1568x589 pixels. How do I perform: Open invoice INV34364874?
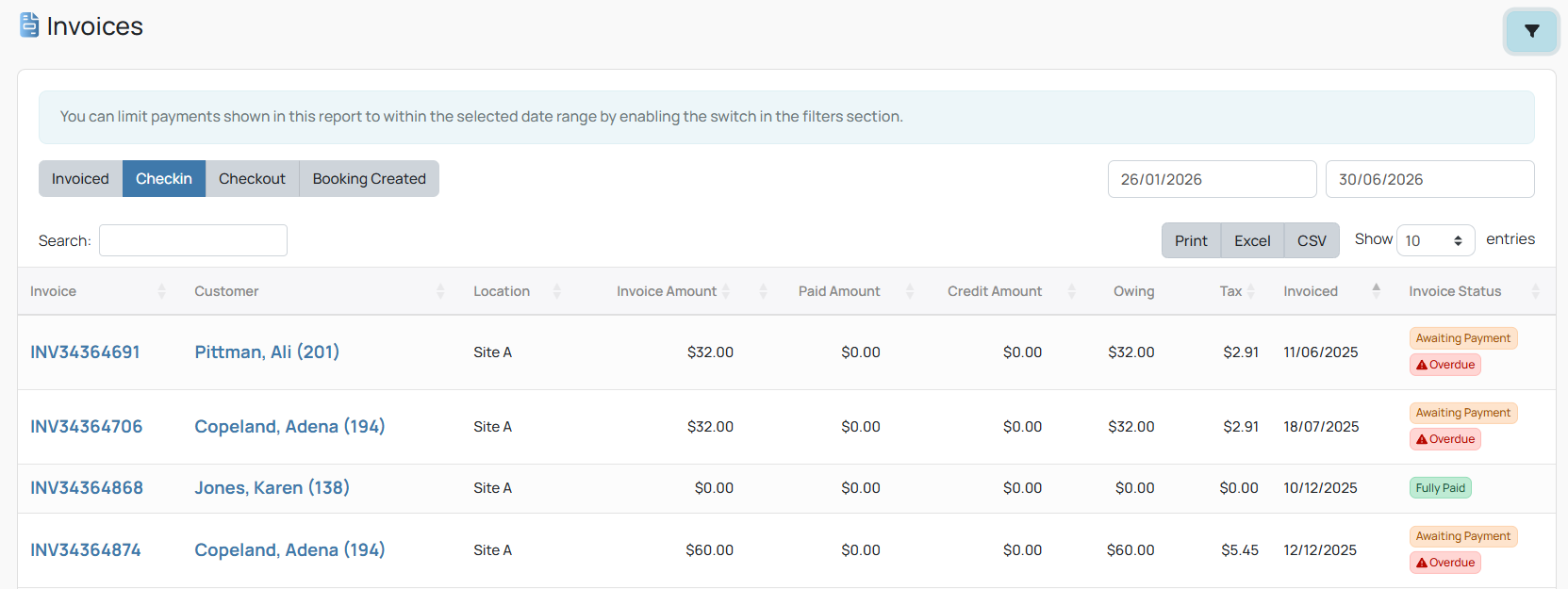[x=86, y=549]
